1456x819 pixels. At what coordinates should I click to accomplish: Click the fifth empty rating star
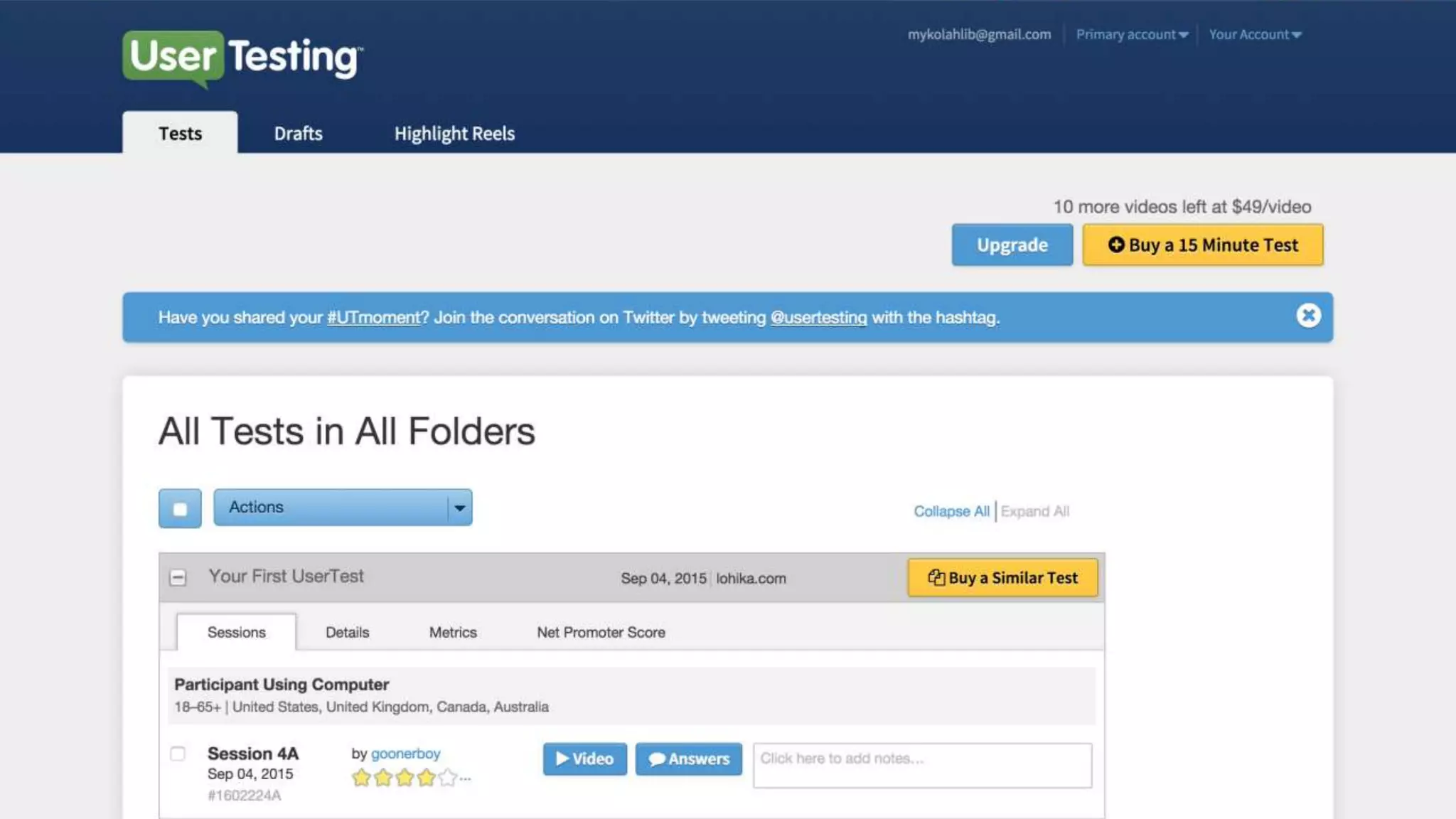447,778
